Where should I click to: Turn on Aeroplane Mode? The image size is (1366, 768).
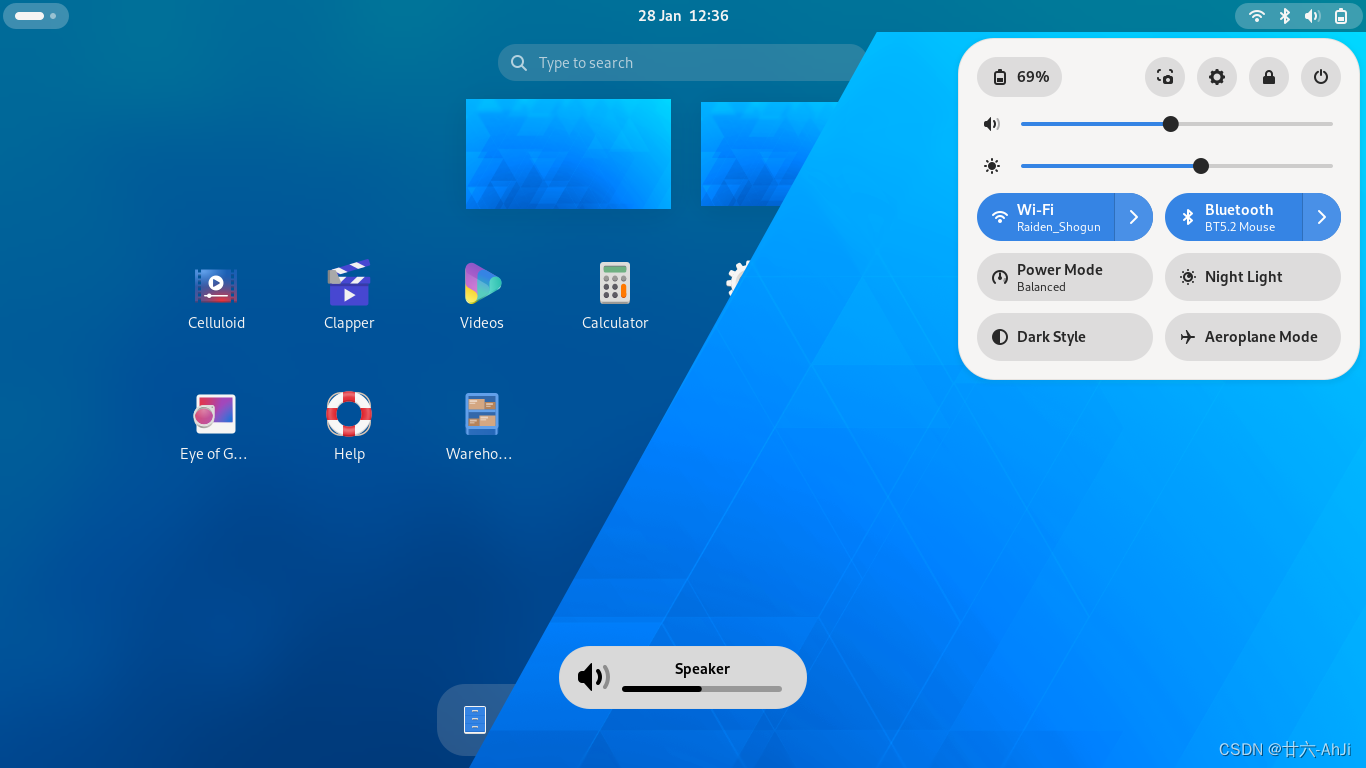pos(1253,337)
